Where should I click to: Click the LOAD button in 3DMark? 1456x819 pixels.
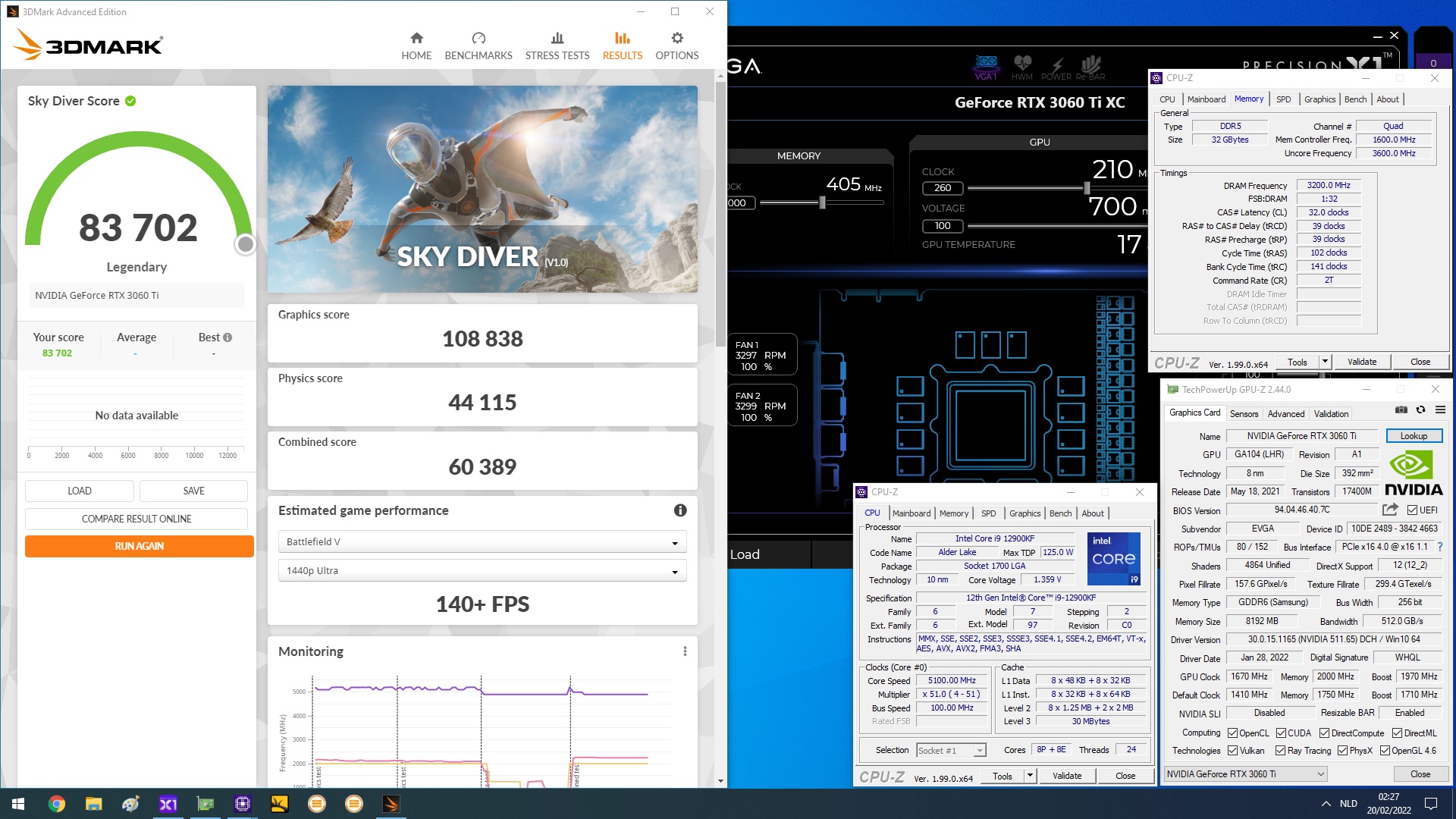coord(80,491)
